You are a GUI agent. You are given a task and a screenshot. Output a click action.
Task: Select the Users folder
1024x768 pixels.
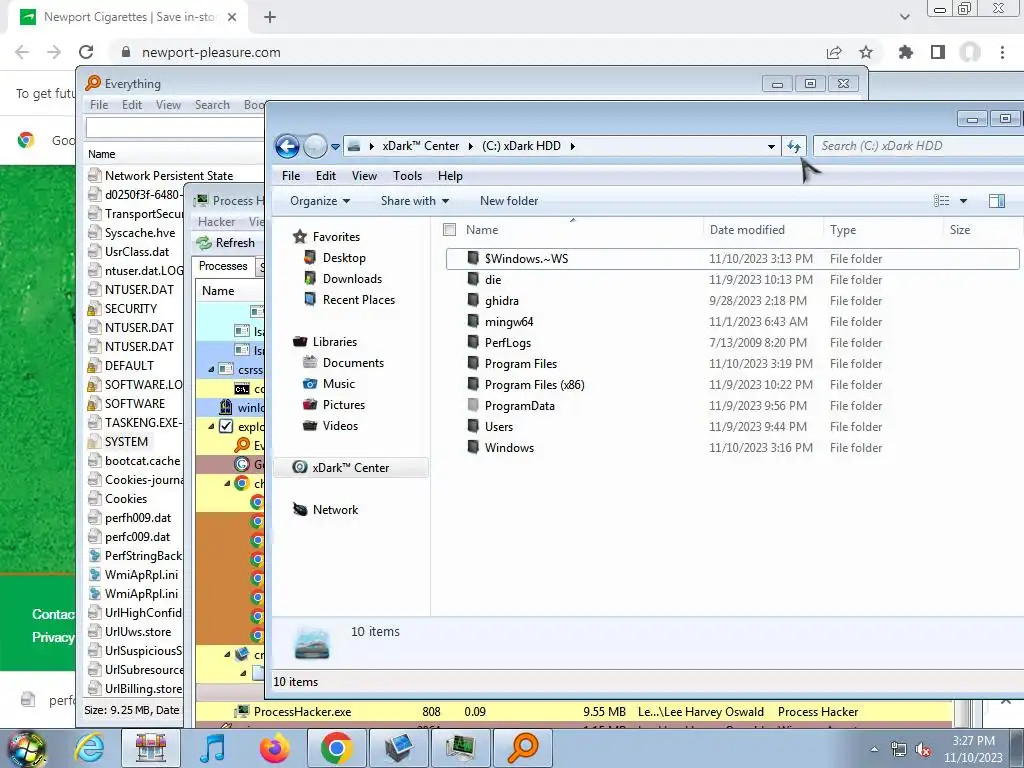[x=498, y=426]
